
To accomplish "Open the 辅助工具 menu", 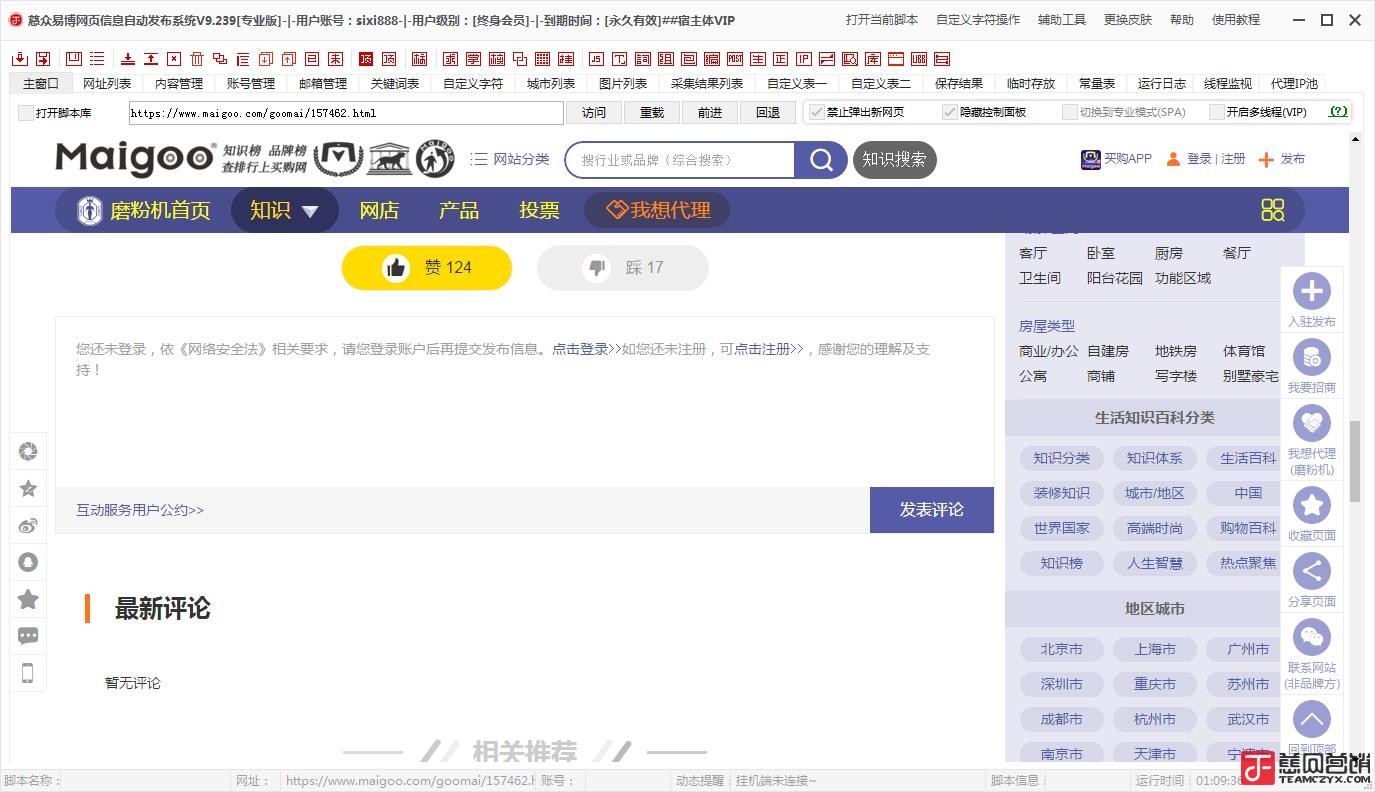I will pos(1062,20).
